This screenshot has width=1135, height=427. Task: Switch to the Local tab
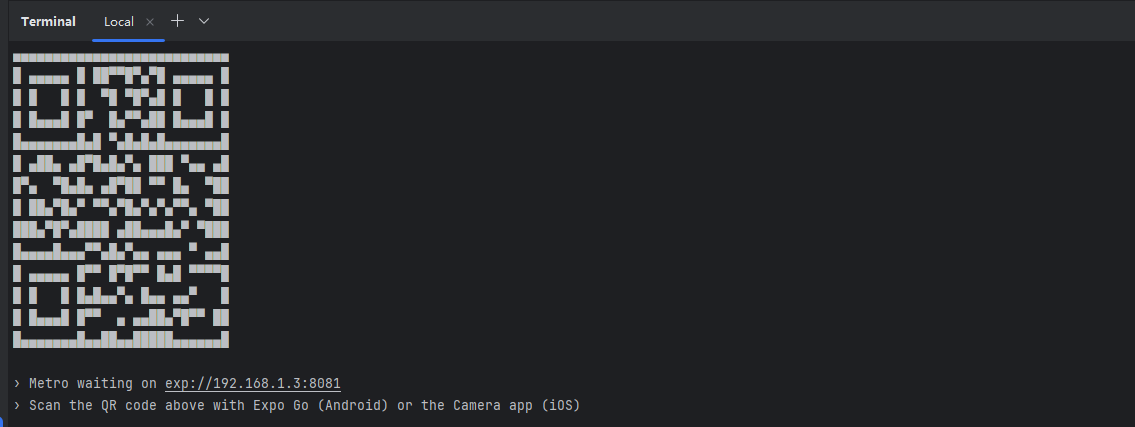click(x=119, y=22)
